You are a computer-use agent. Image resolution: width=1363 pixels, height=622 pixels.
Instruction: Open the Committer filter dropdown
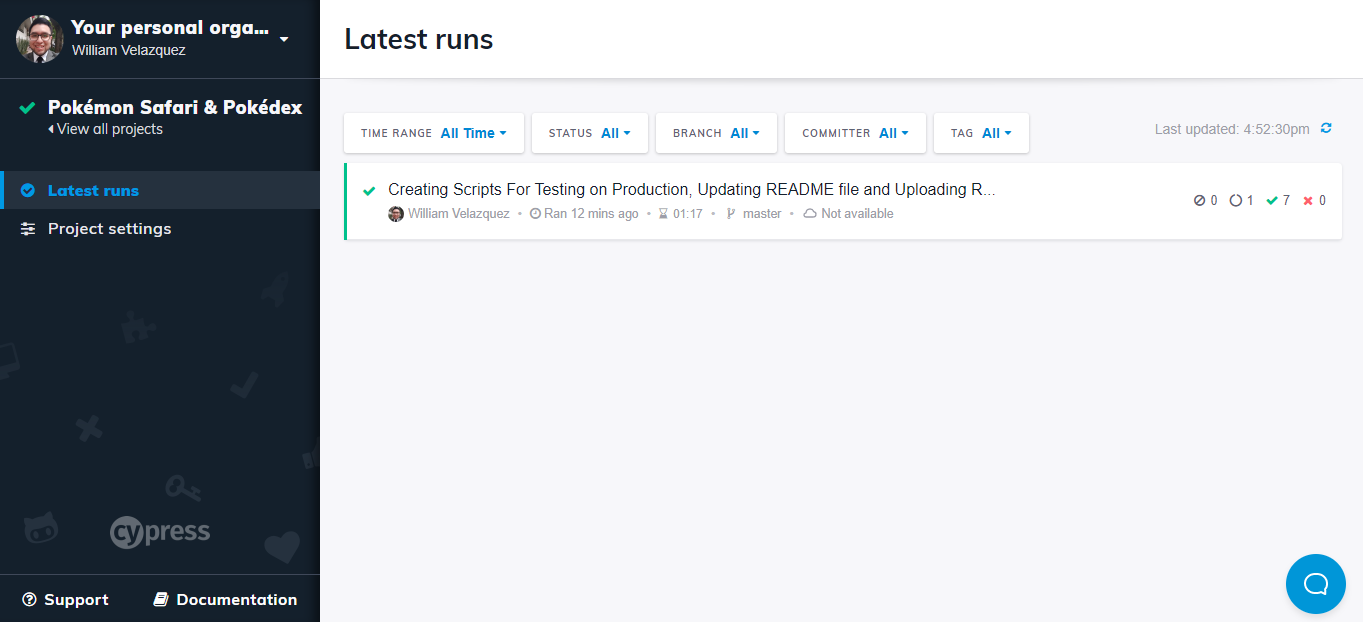click(855, 133)
